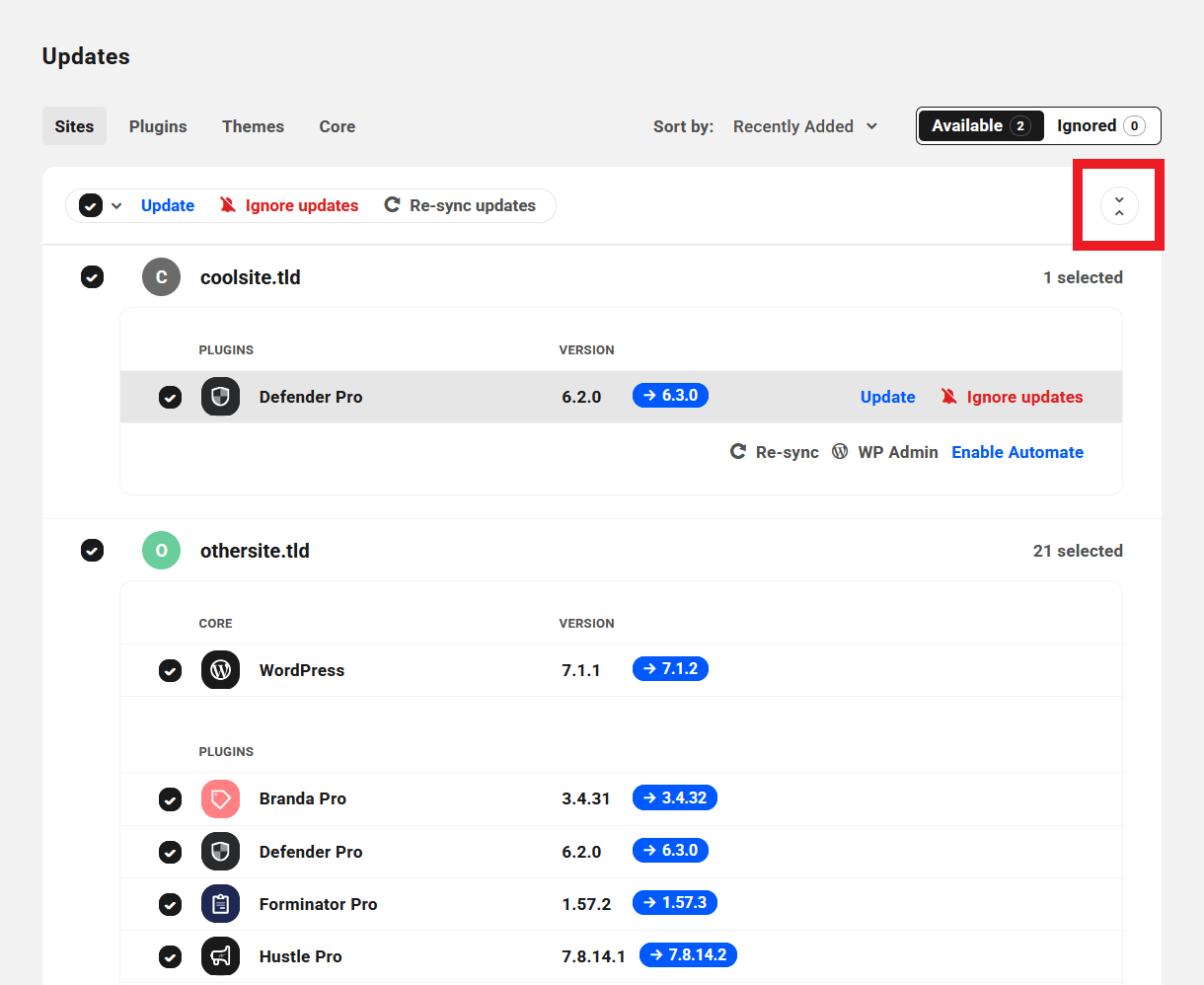This screenshot has width=1204, height=985.
Task: Click the Hustle Pro megaphone icon
Action: (220, 956)
